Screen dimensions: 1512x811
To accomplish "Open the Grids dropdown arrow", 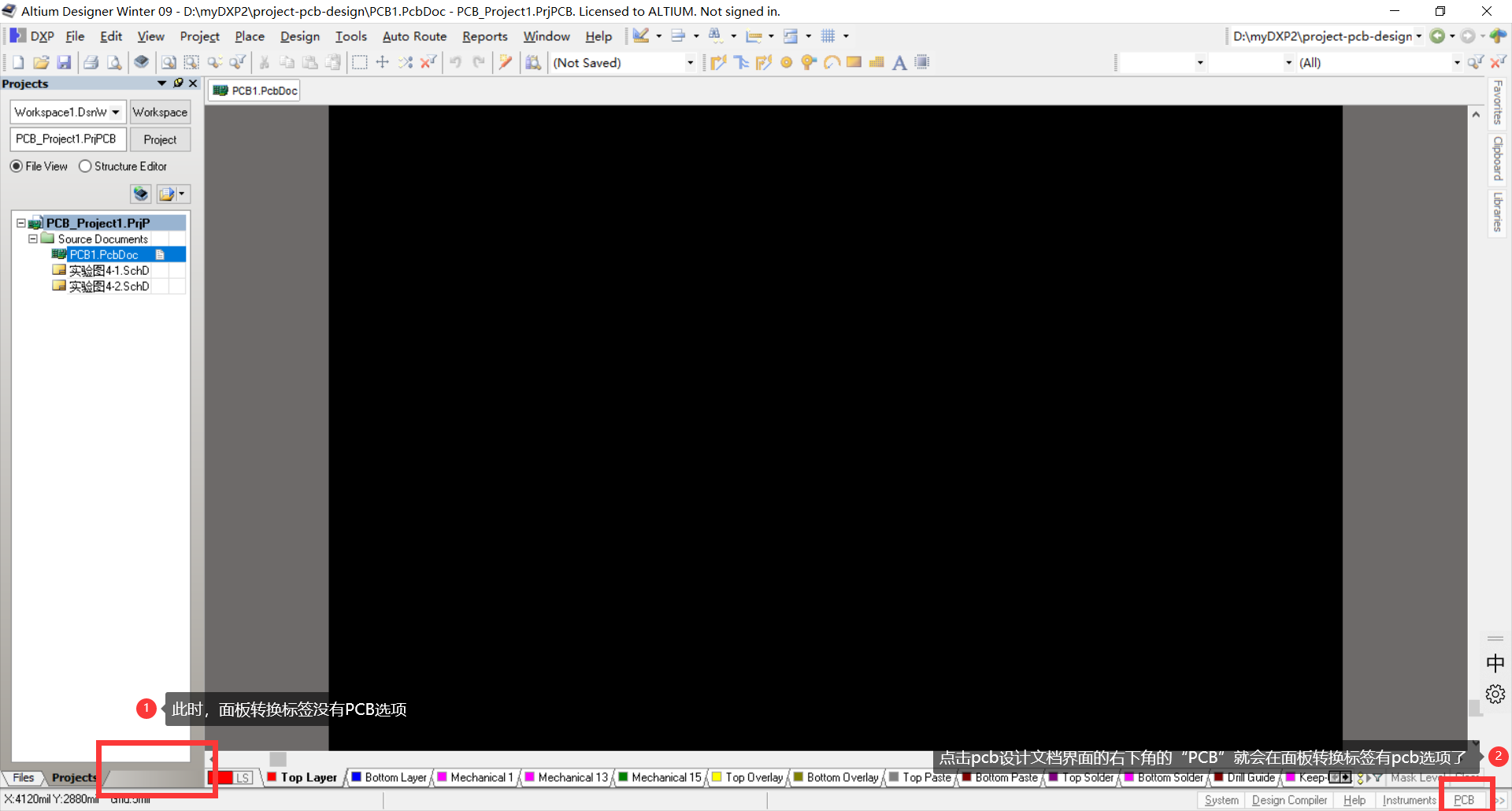I will 846,36.
